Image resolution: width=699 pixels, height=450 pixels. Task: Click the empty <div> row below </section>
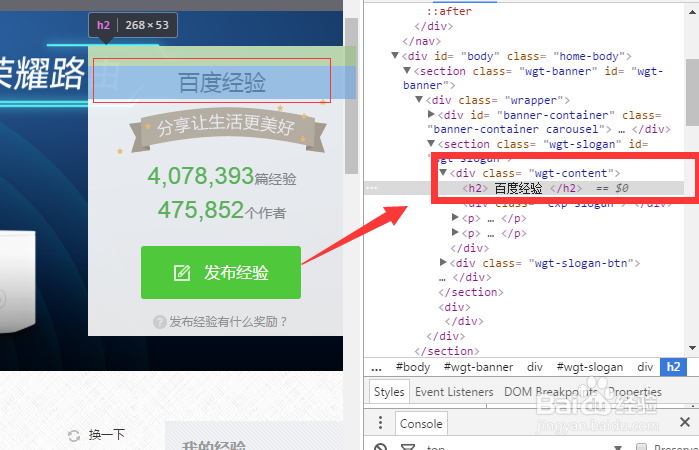coord(454,307)
